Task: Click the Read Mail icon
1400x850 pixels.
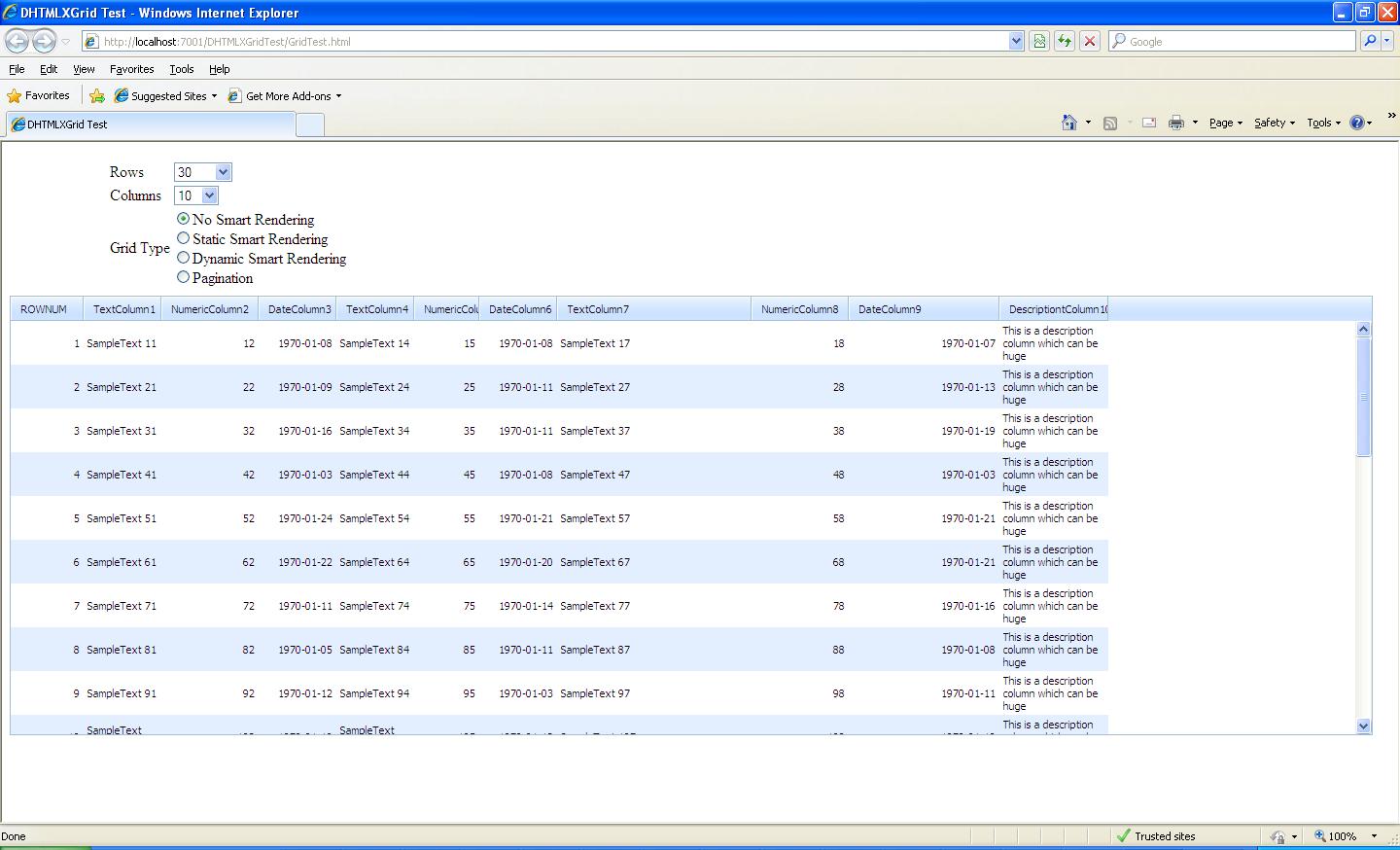Action: (x=1148, y=123)
